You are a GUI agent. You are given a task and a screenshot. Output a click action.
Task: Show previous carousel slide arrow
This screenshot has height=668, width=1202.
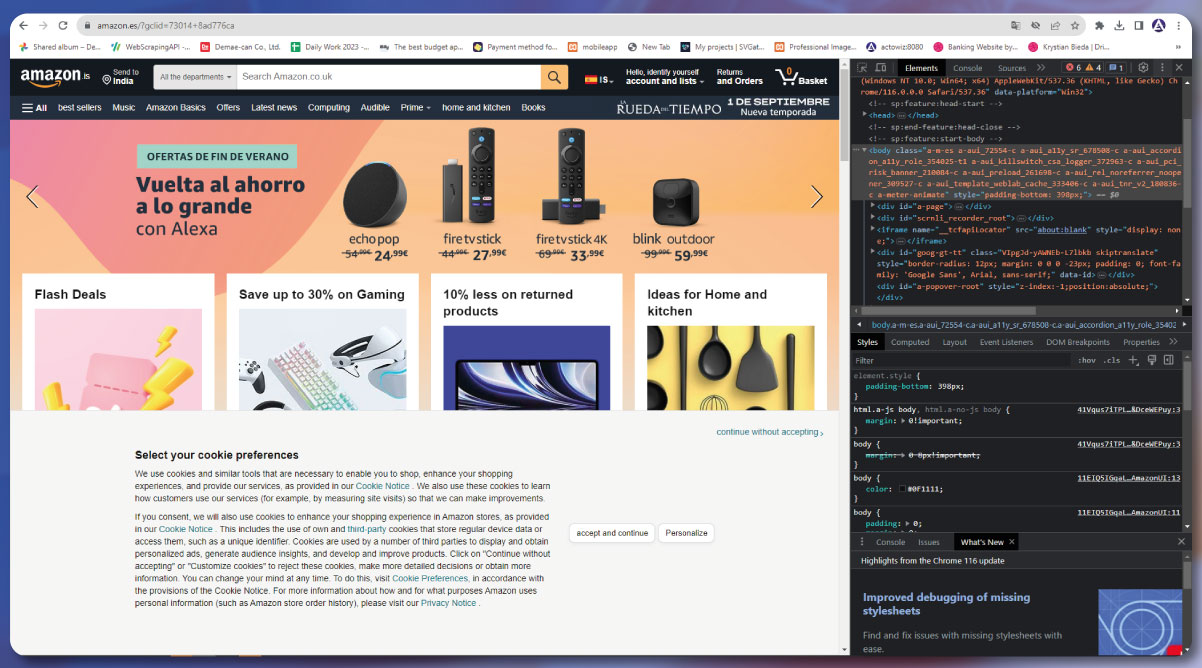[32, 197]
